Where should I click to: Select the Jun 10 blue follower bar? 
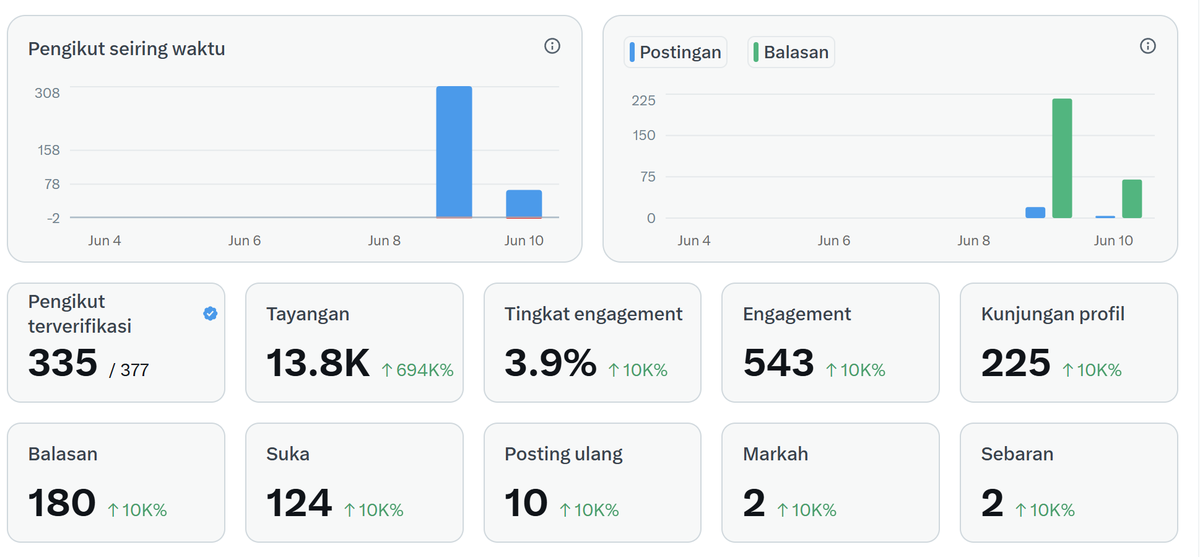click(524, 204)
